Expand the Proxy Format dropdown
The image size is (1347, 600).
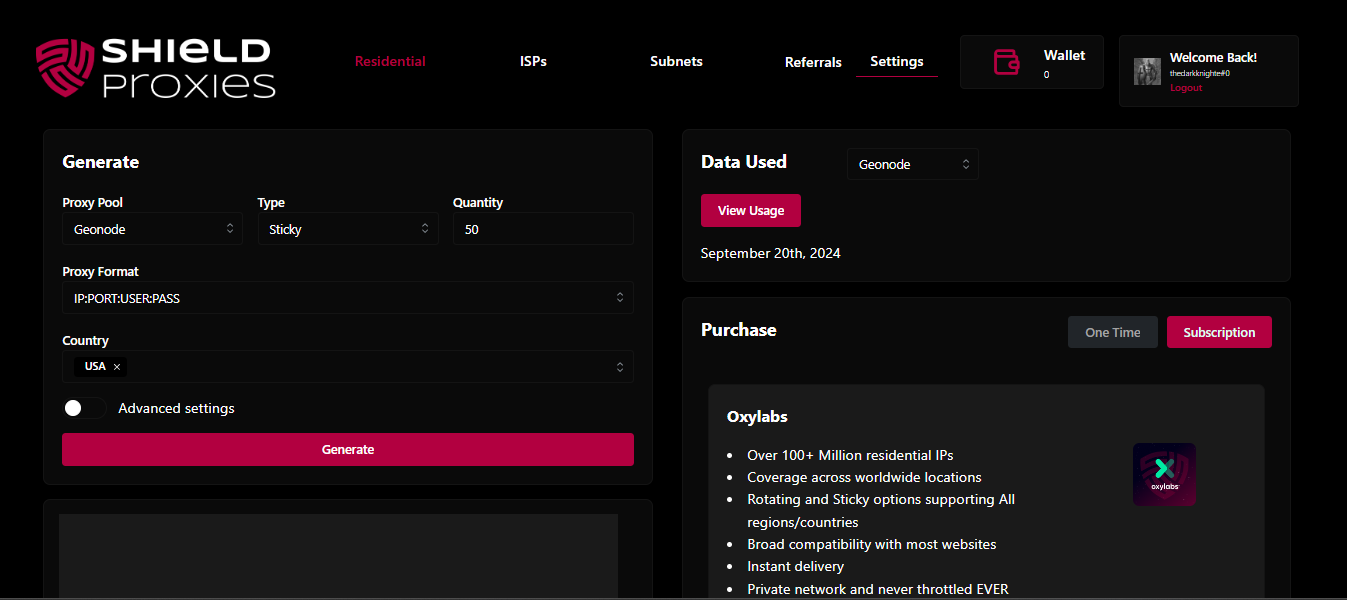347,298
